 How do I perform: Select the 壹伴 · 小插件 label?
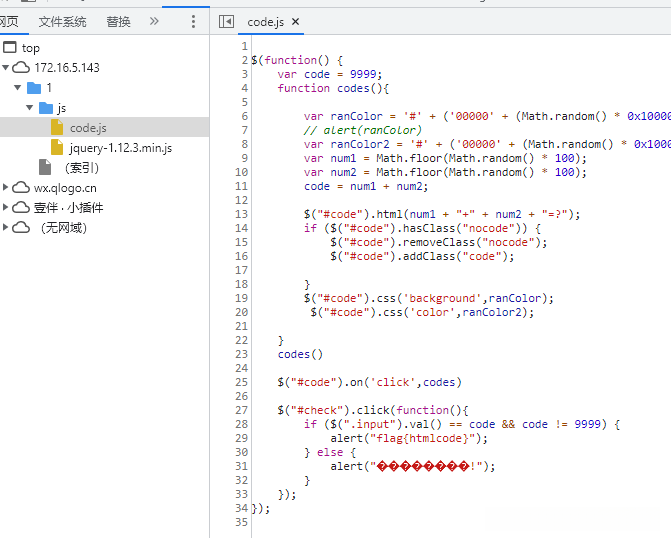tap(68, 208)
